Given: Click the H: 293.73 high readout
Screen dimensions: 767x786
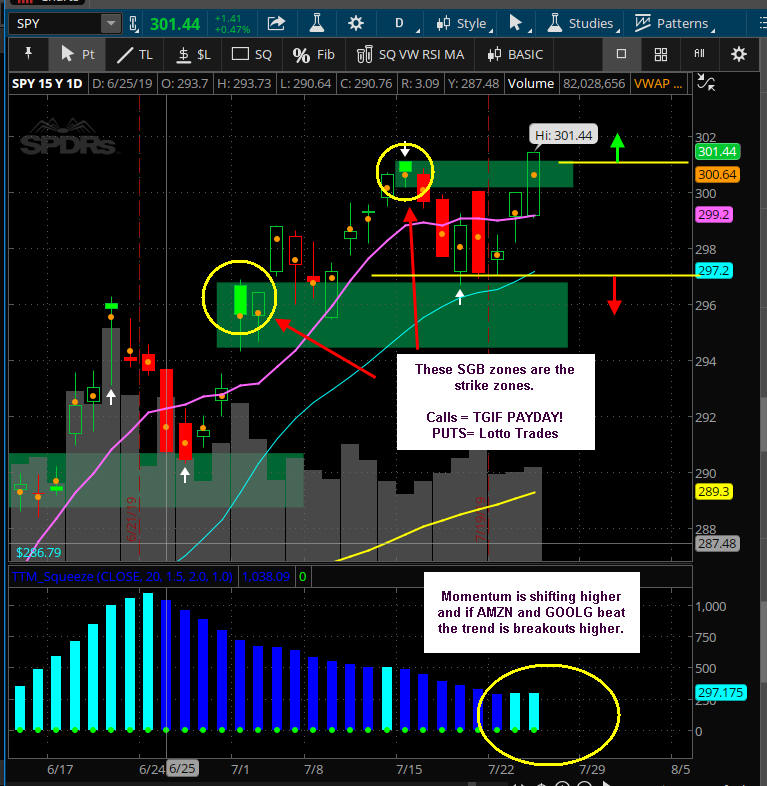Looking at the screenshot, I should coord(244,83).
